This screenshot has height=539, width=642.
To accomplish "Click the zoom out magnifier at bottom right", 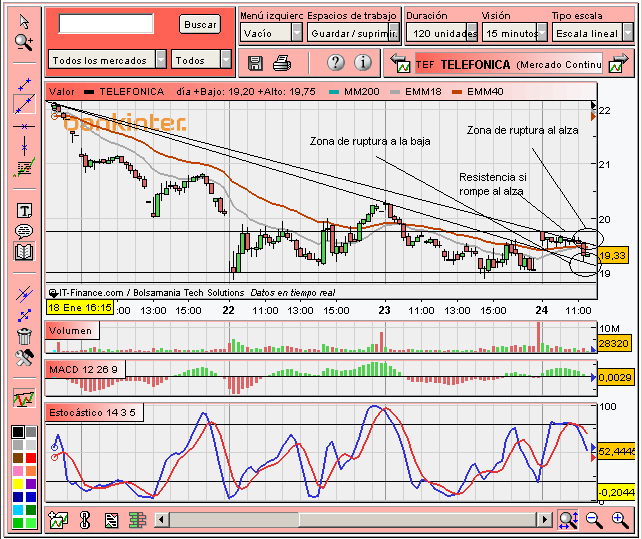I will [x=594, y=520].
